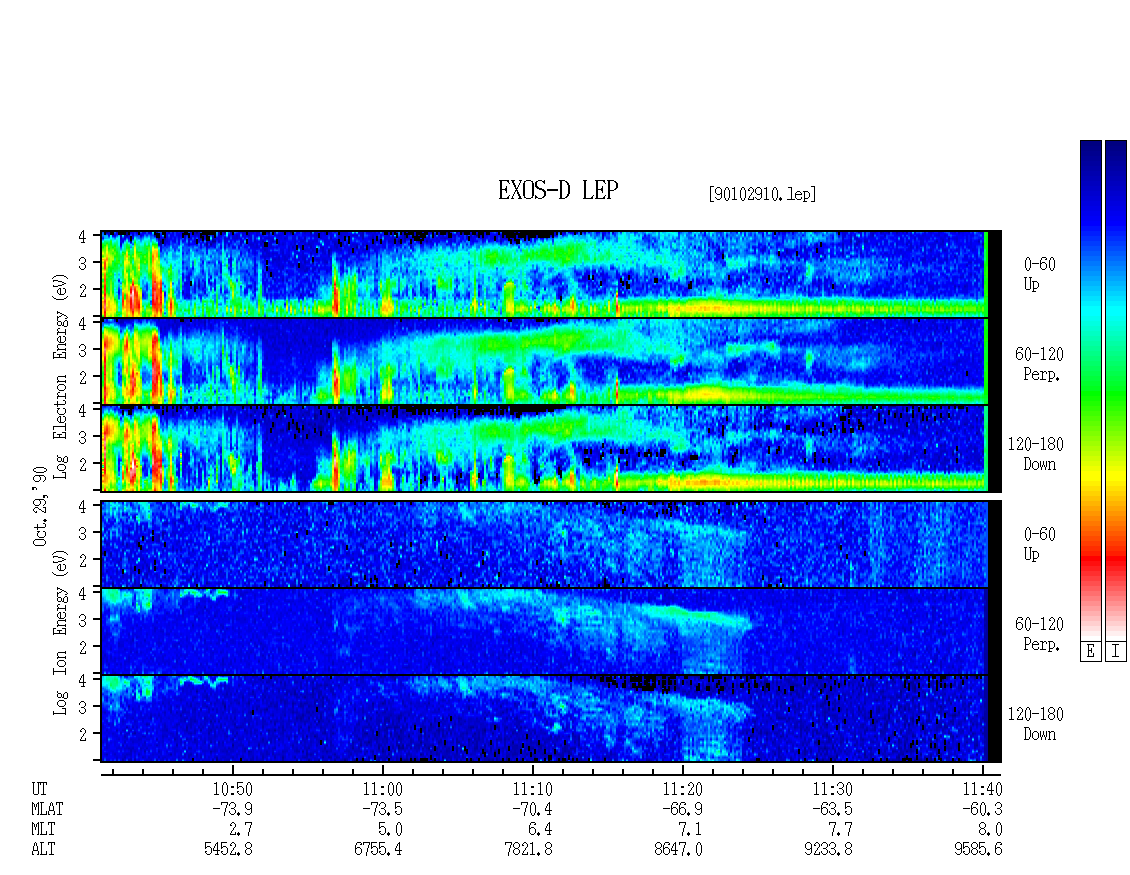
Task: Click the Log Ion Energy (eV) axis label
Action: pos(61,632)
